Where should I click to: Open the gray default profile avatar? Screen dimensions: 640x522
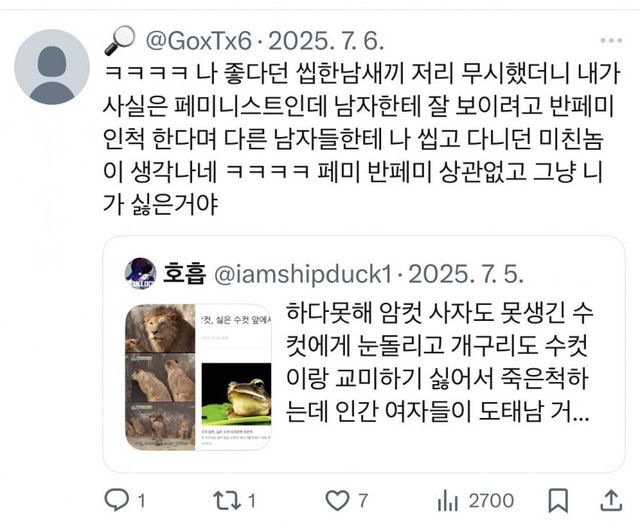52,67
